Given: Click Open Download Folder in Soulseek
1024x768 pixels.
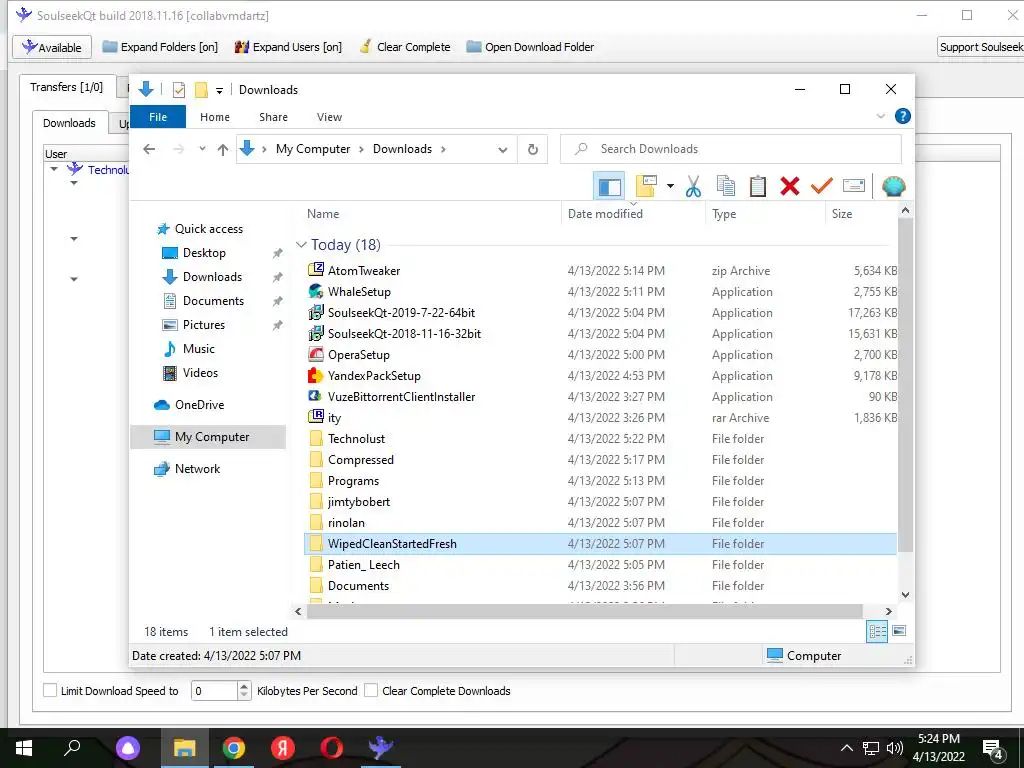Looking at the screenshot, I should 530,47.
